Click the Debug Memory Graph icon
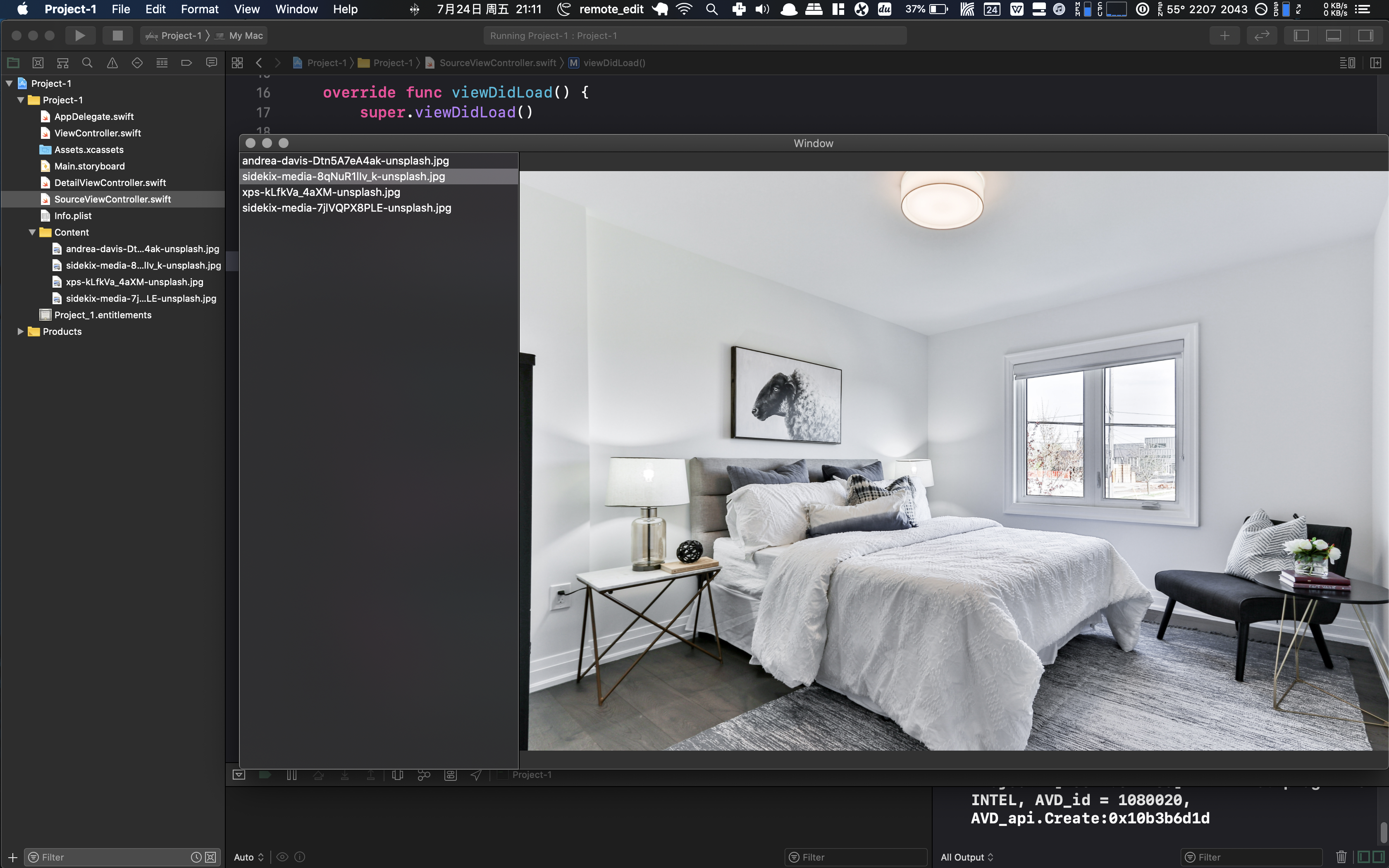Screen dimensions: 1389x868 coord(424,775)
